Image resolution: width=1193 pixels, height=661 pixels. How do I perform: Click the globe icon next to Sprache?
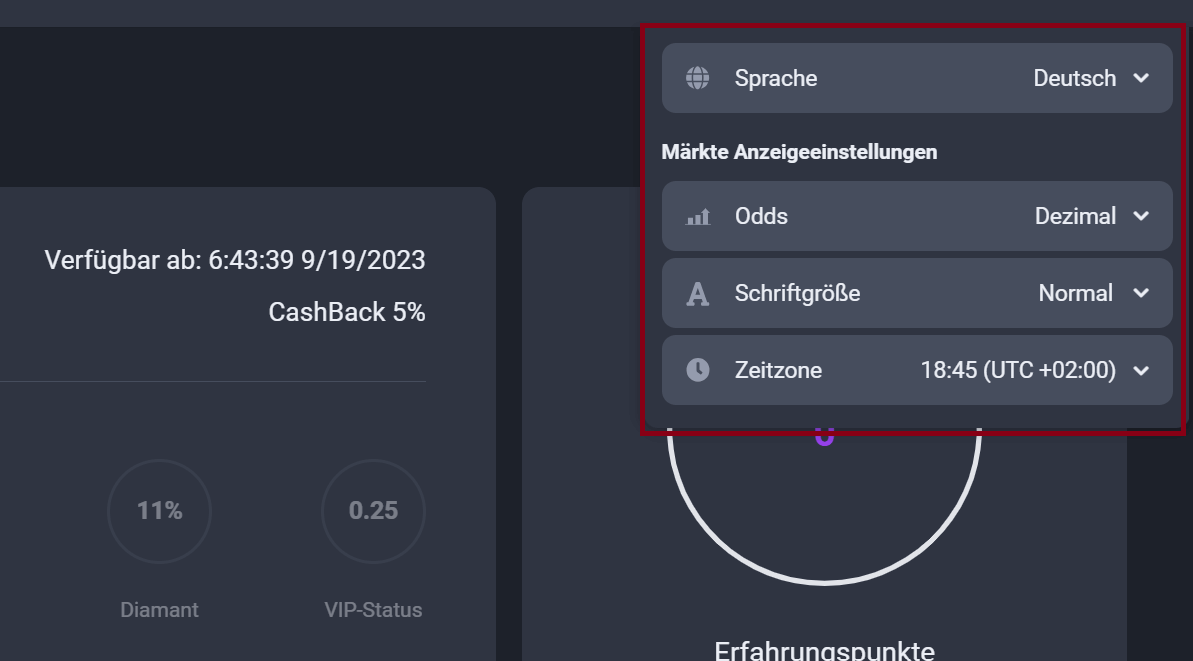[x=696, y=77]
